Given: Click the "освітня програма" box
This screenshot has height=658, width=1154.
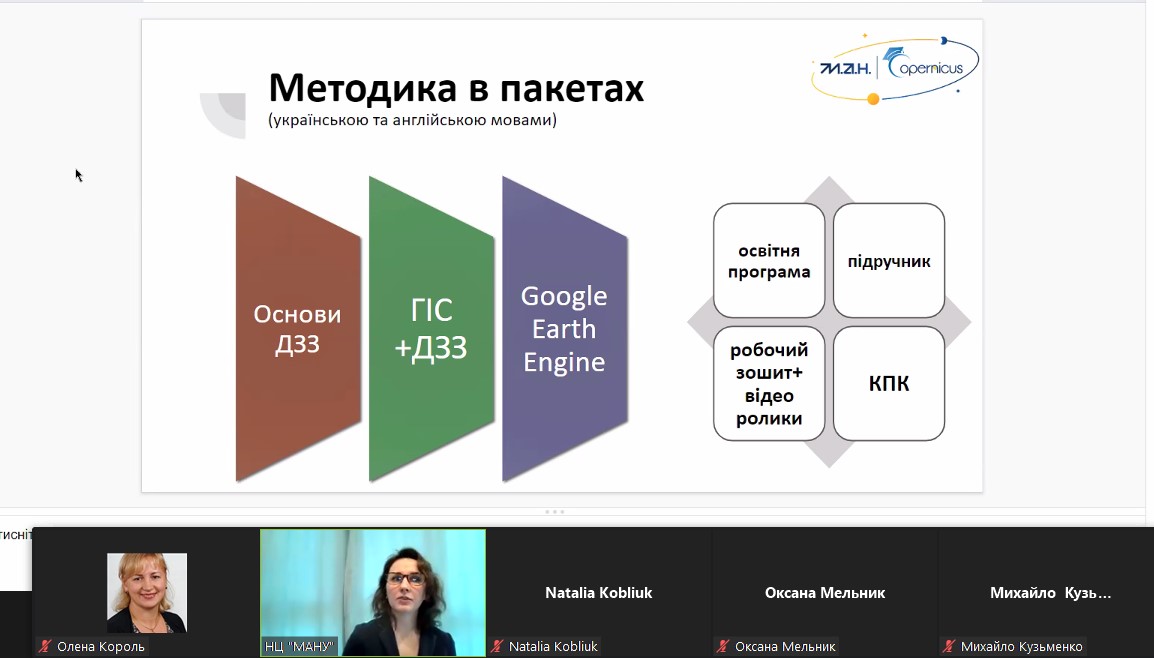Looking at the screenshot, I should (x=769, y=261).
